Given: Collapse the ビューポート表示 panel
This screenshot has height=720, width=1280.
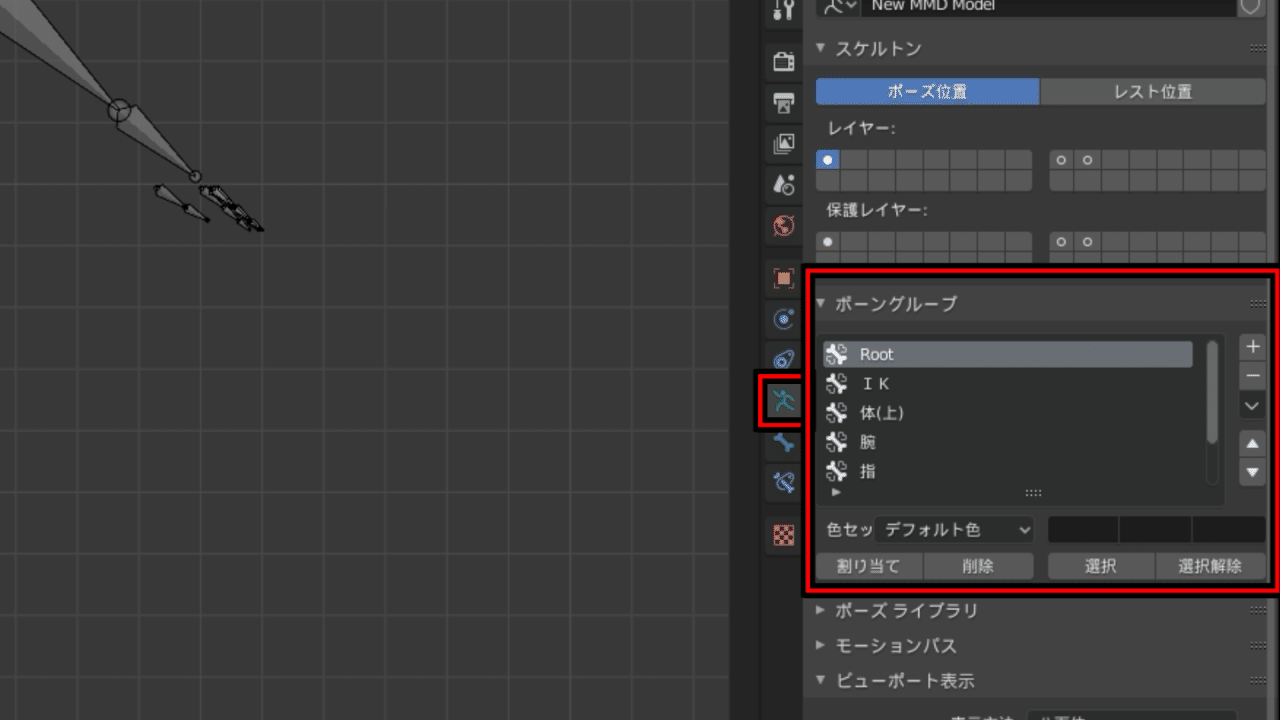Looking at the screenshot, I should (x=822, y=680).
